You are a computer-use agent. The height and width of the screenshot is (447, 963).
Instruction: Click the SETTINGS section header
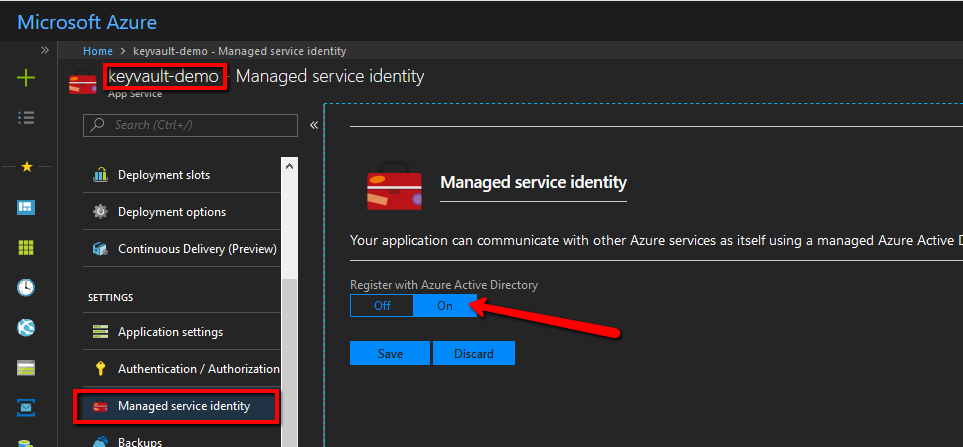pos(111,298)
